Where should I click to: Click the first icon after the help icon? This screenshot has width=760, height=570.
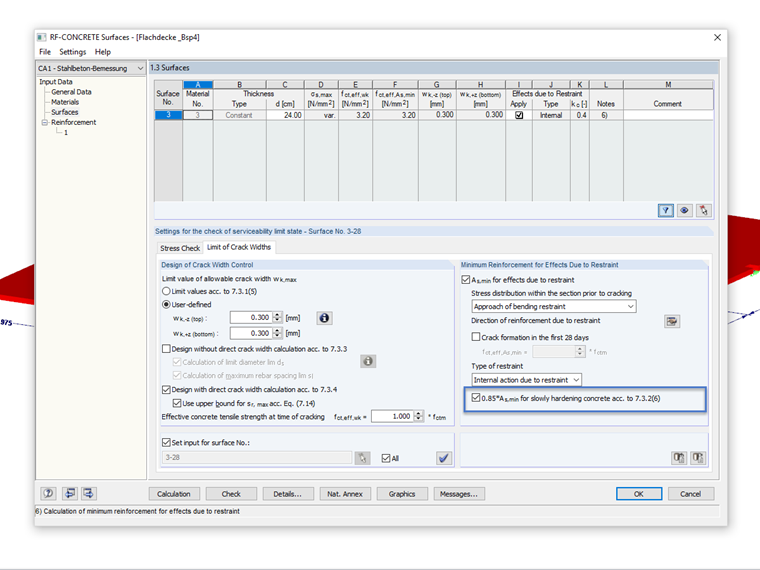tap(70, 493)
